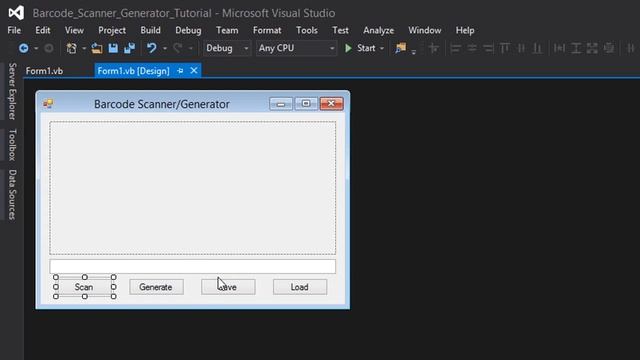Open the Test menu
This screenshot has width=640, height=360.
coord(340,30)
